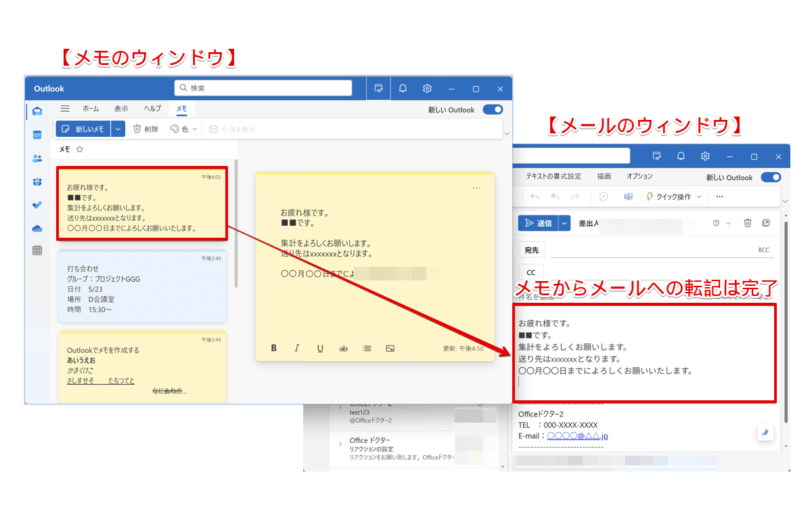The image size is (812, 508).
Task: Toggle 新しい Outlook switch in mail window
Action: pos(771,177)
